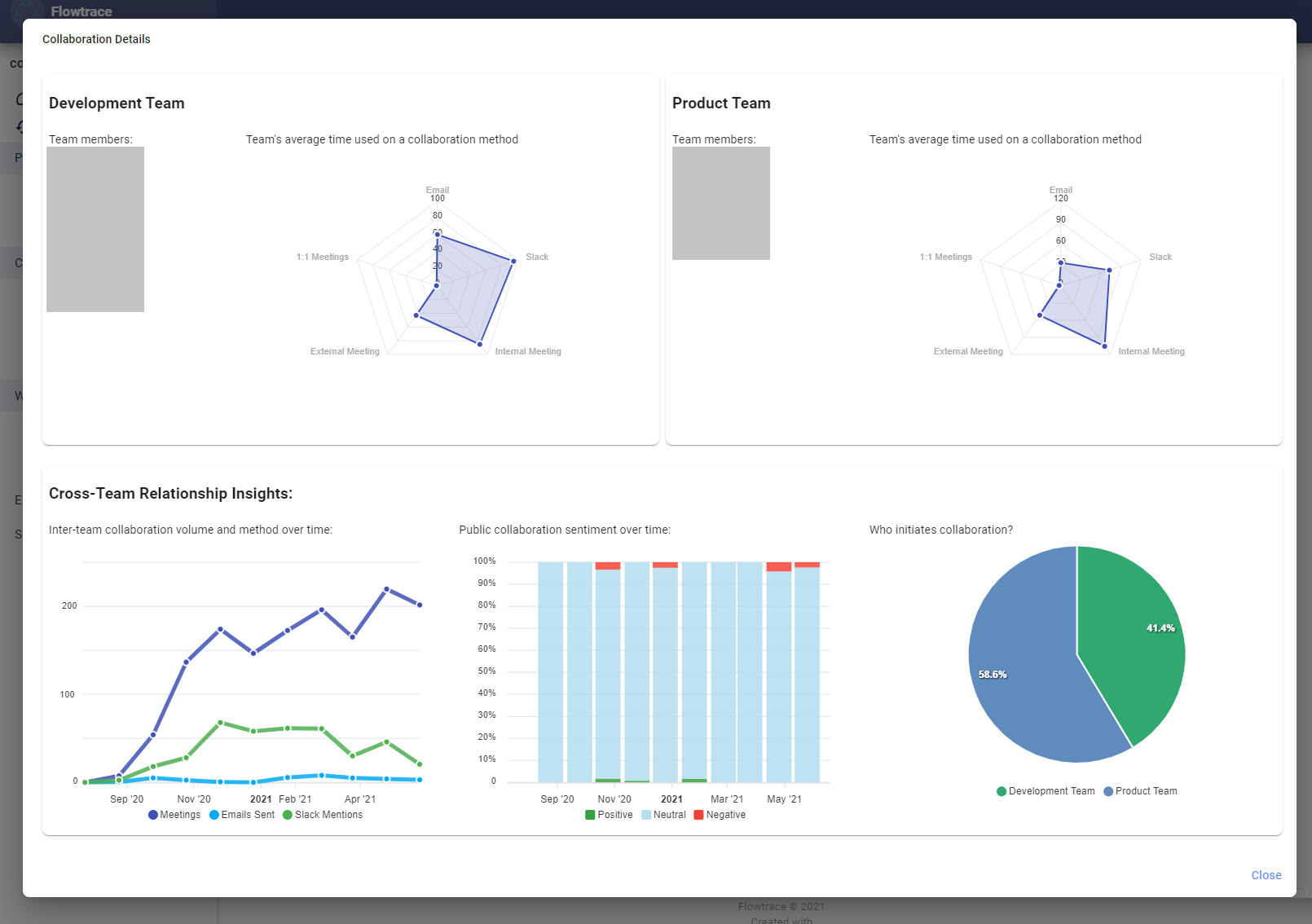
Task: Click first sentiment bar for Sep '20
Action: (551, 672)
